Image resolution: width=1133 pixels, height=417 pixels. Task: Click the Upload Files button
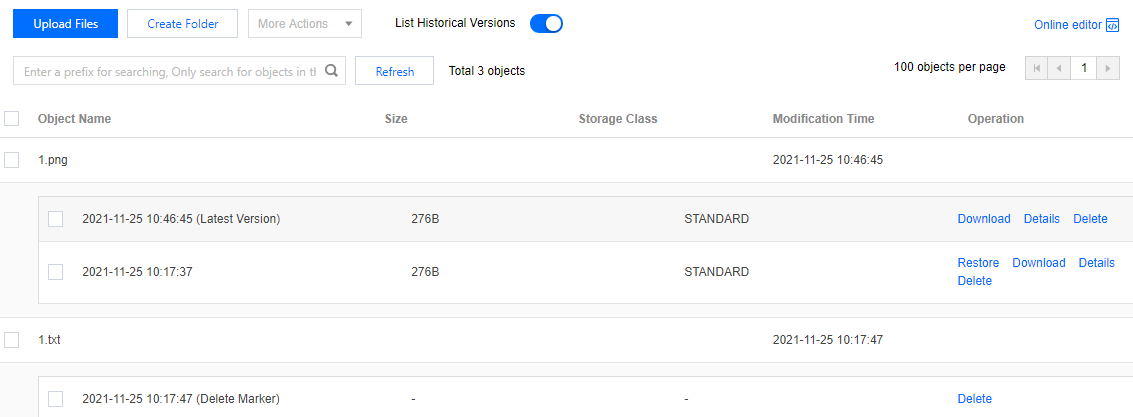(x=66, y=24)
